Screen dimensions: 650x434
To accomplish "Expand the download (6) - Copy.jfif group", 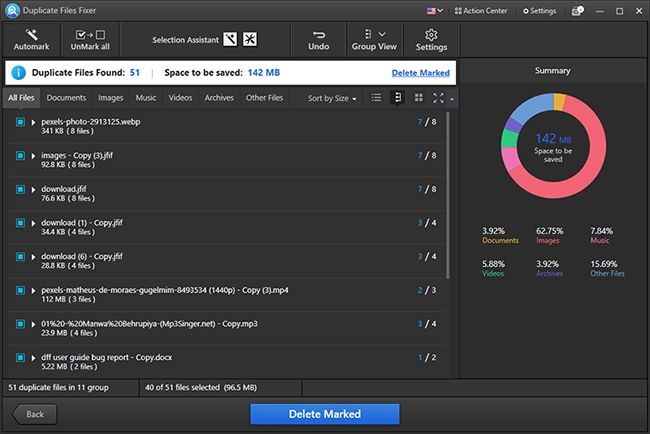I will pyautogui.click(x=33, y=257).
